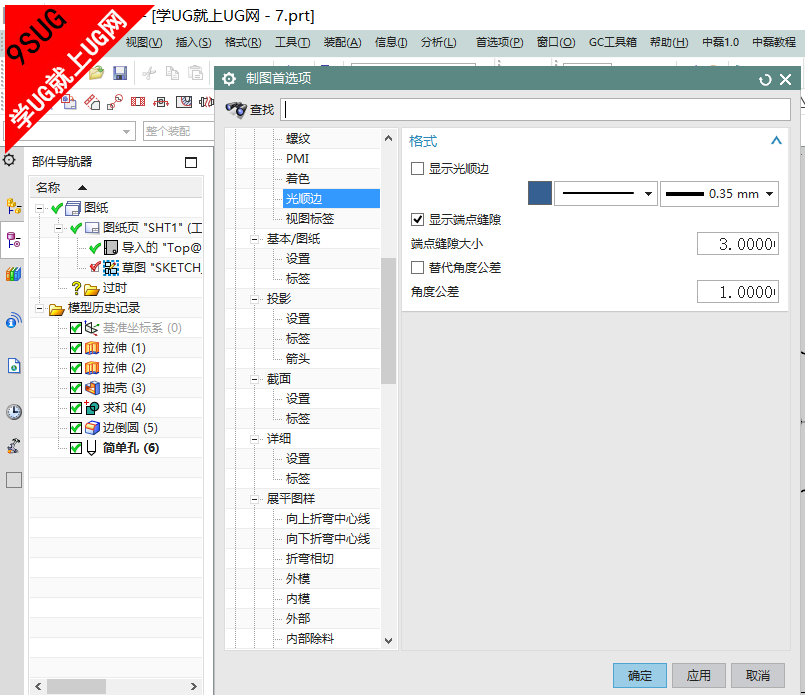The image size is (805, 695).
Task: Click the Detail View circle icon
Action: coord(114,102)
